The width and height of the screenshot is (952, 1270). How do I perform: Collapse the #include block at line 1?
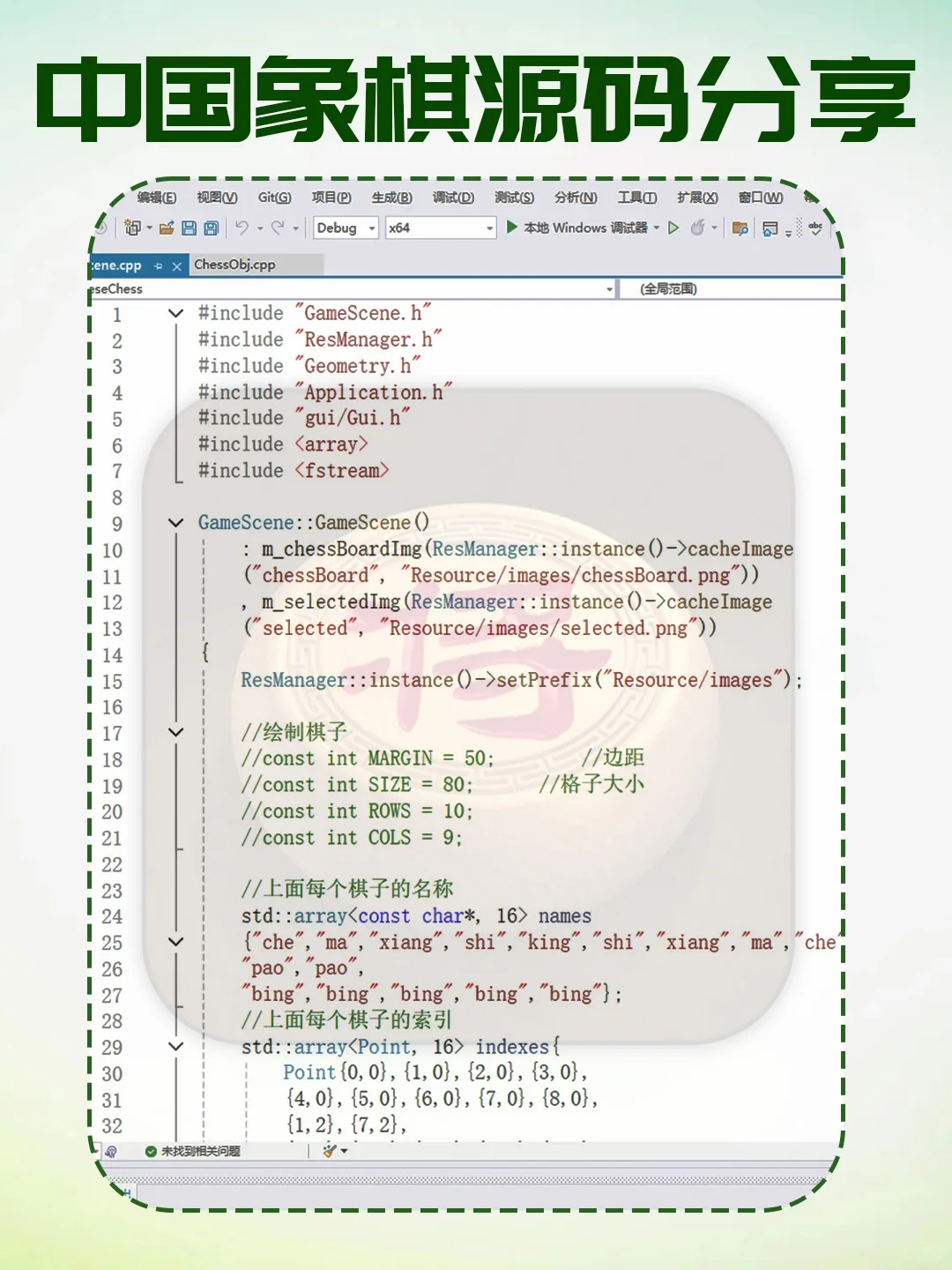coord(175,313)
